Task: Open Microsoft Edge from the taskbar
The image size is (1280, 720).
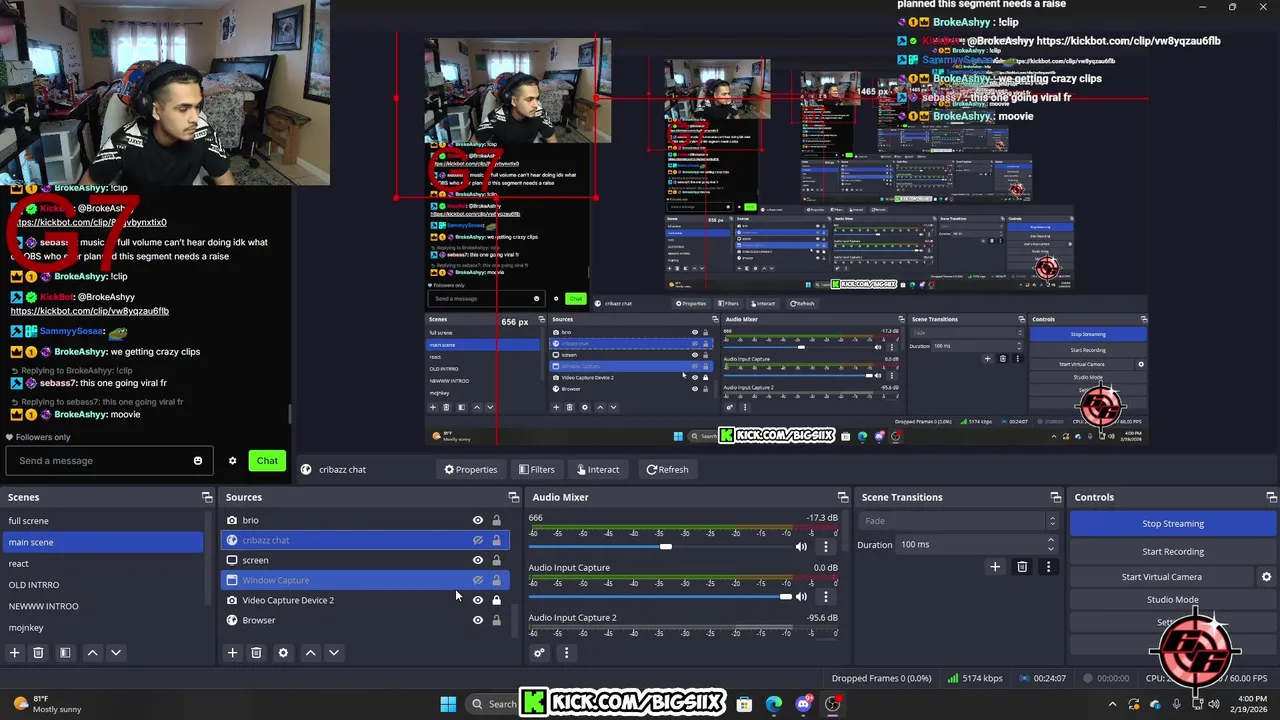Action: point(774,704)
